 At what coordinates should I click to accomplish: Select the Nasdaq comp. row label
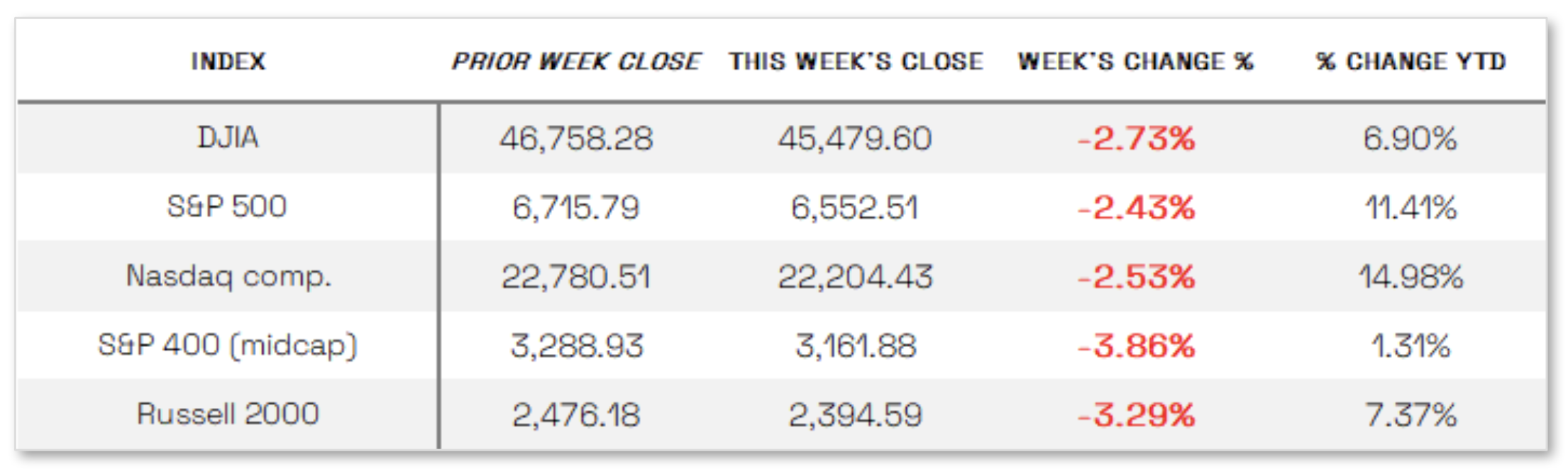tap(228, 276)
